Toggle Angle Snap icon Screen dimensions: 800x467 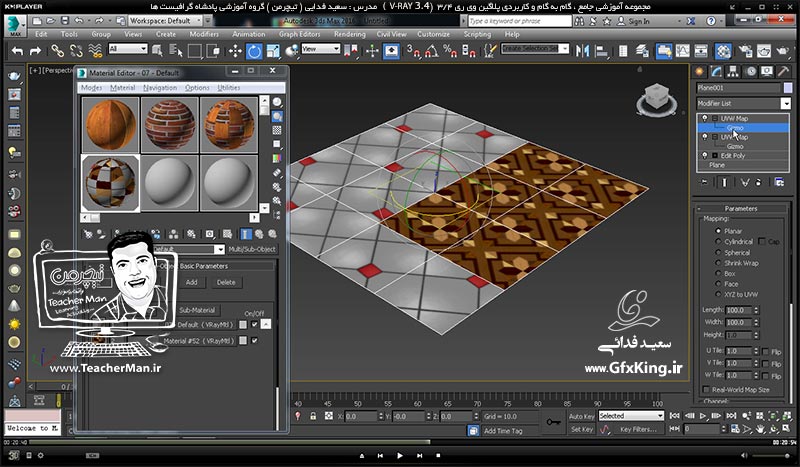tap(431, 51)
